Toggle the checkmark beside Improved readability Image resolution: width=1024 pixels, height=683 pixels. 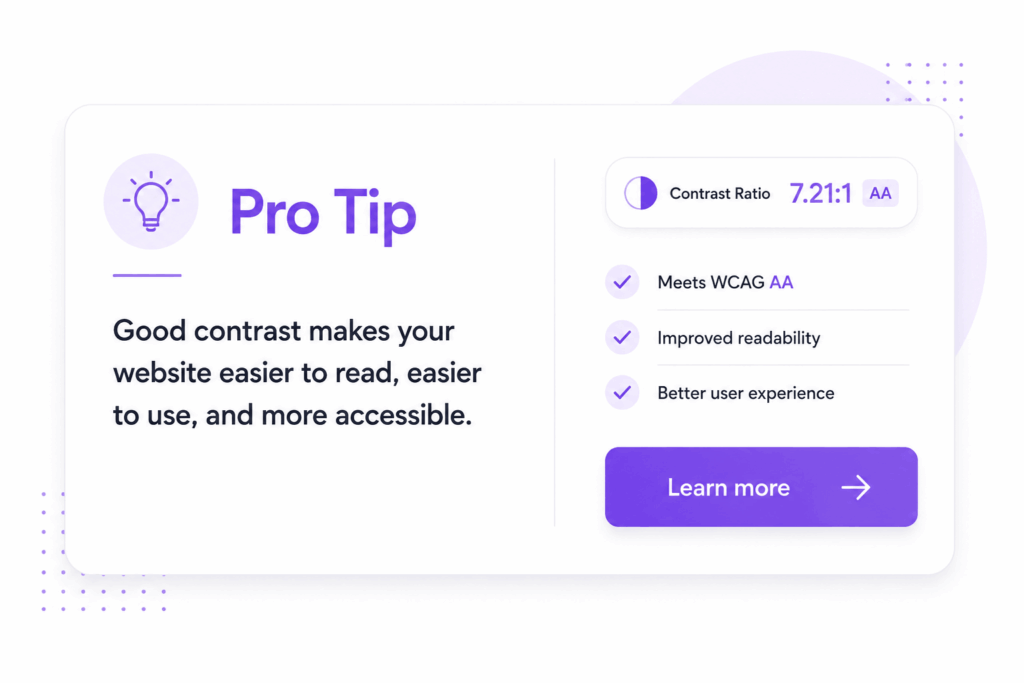(622, 338)
